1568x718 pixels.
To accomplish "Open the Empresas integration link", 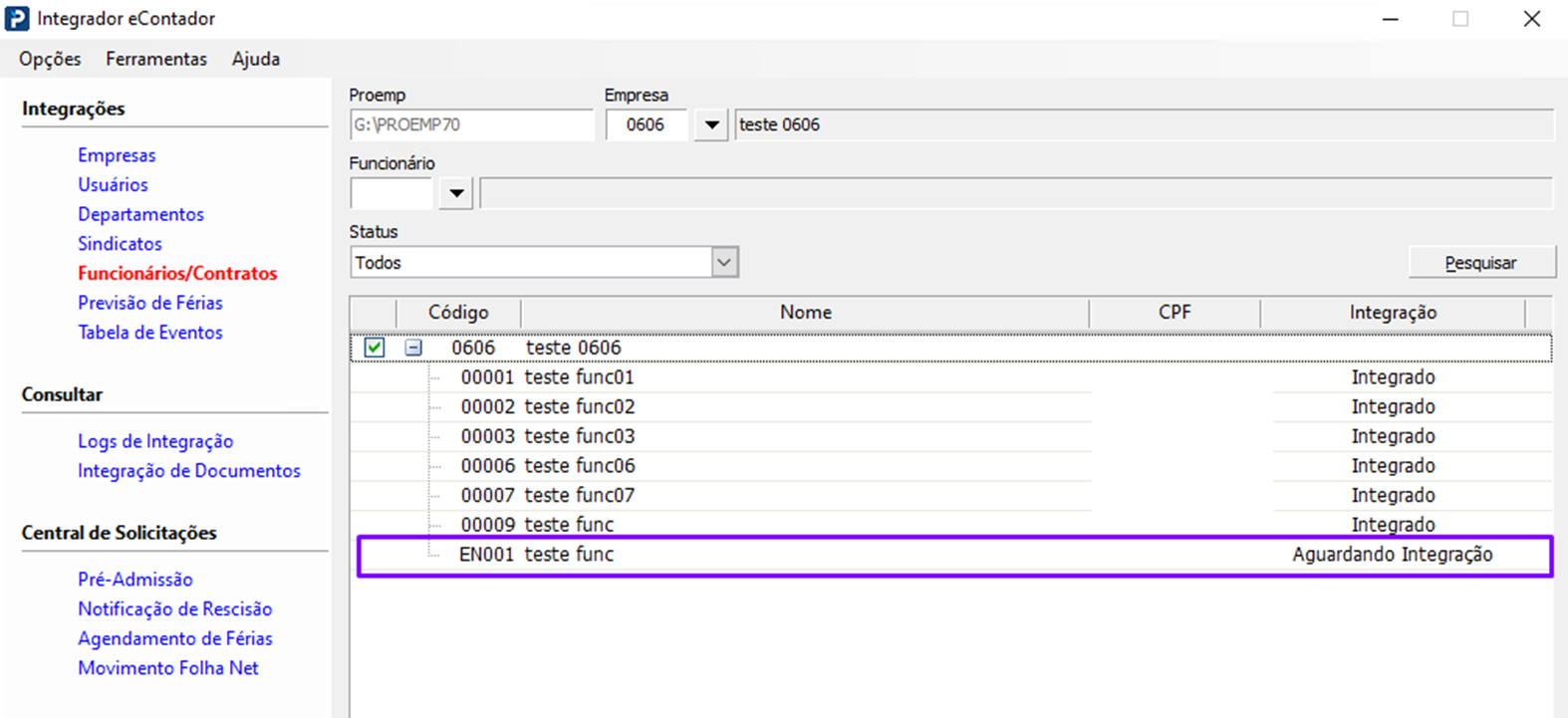I will pos(117,155).
